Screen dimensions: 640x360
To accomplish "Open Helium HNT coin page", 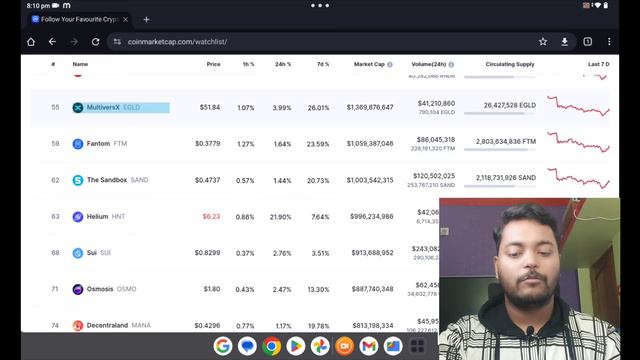I will [106, 216].
